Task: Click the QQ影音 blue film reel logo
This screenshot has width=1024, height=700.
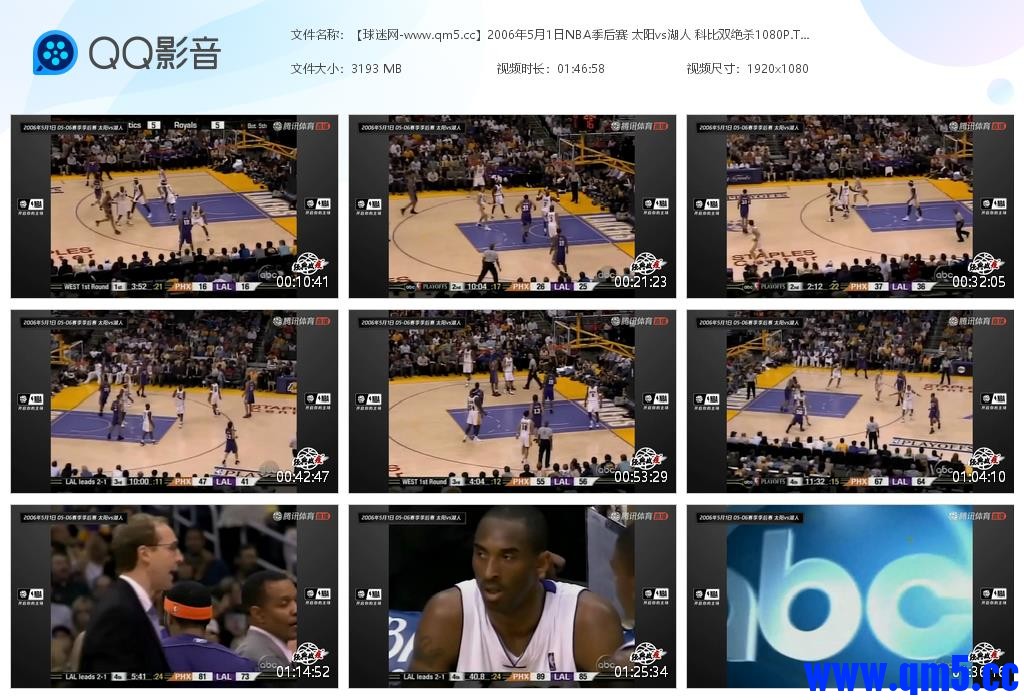Action: tap(55, 52)
